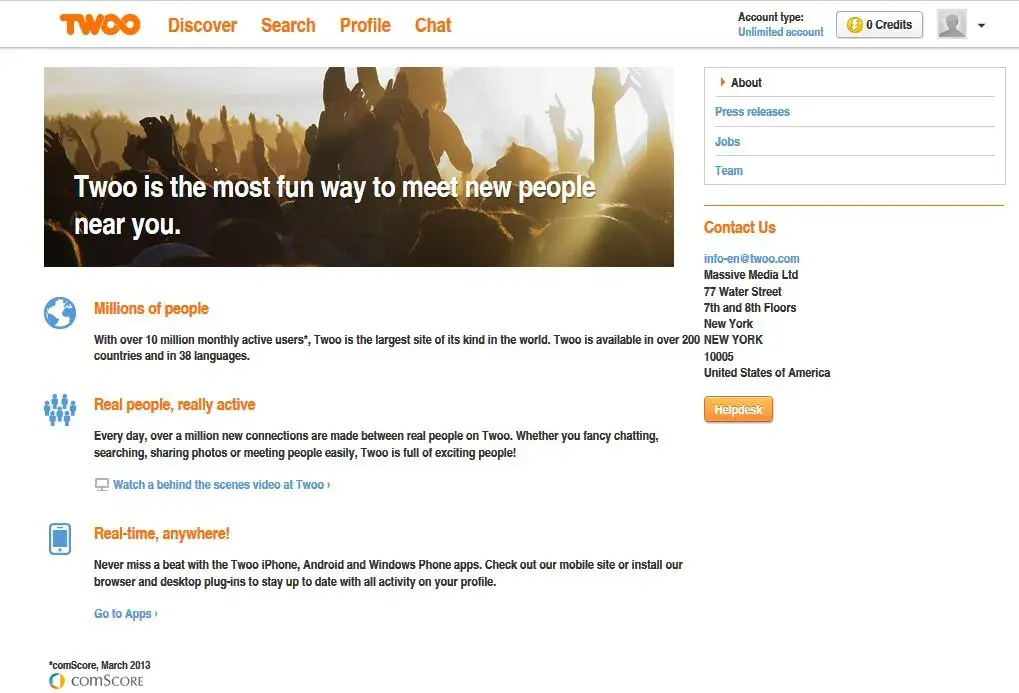Click the user avatar thumbnail
Viewport: 1019px width, 693px height.
point(952,24)
